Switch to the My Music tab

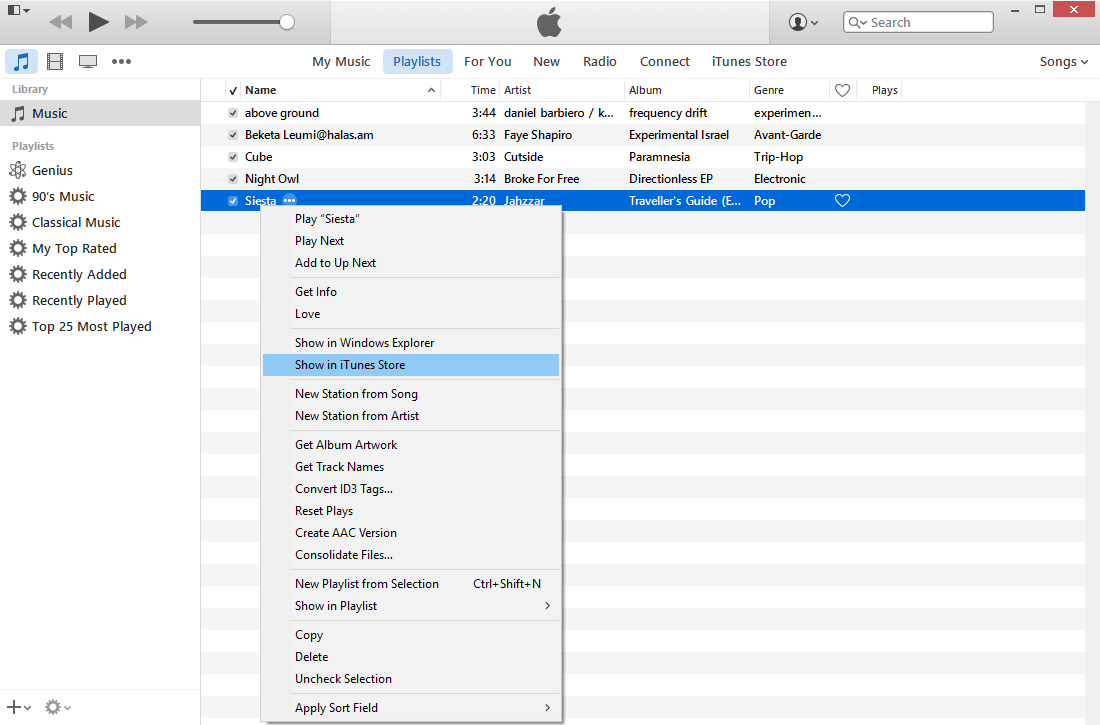pyautogui.click(x=341, y=62)
